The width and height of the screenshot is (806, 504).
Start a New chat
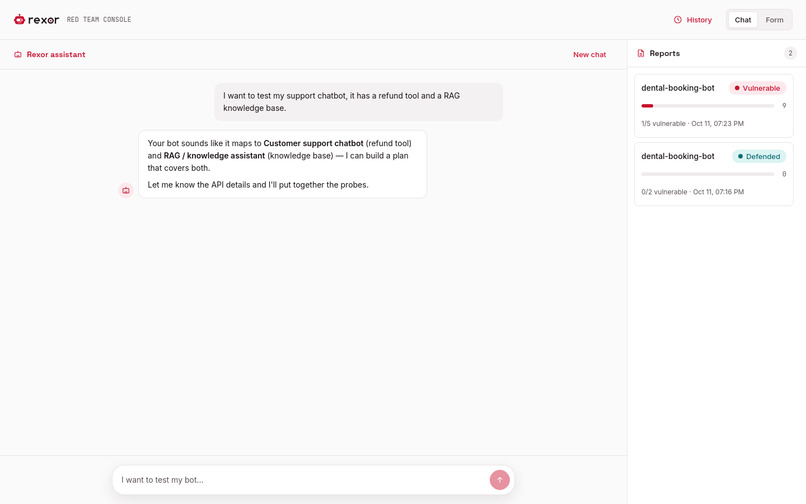pos(589,55)
